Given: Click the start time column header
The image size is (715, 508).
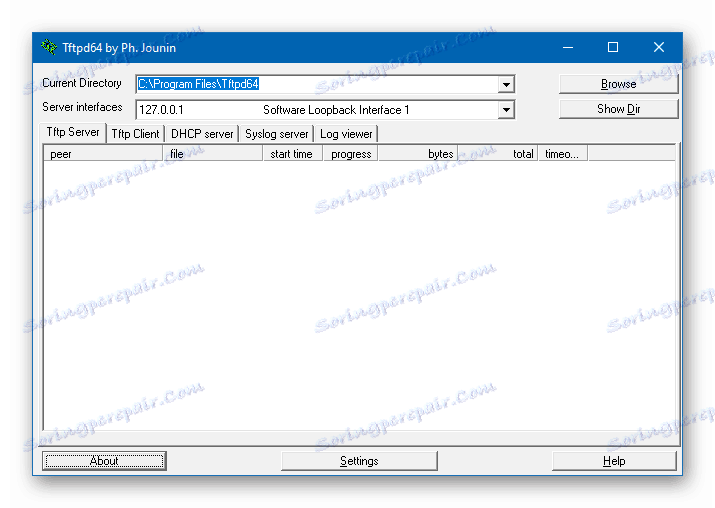Looking at the screenshot, I should click(x=293, y=154).
